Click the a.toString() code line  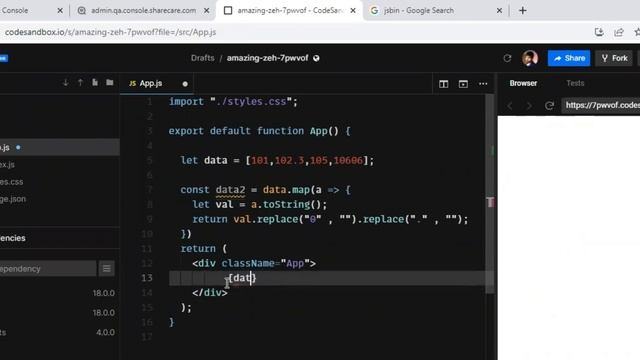[260, 204]
